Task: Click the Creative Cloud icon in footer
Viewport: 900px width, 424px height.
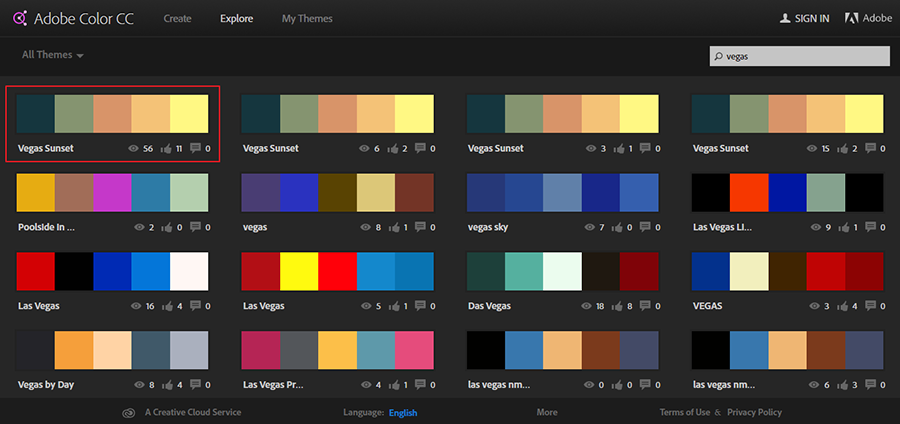Action: [x=128, y=412]
